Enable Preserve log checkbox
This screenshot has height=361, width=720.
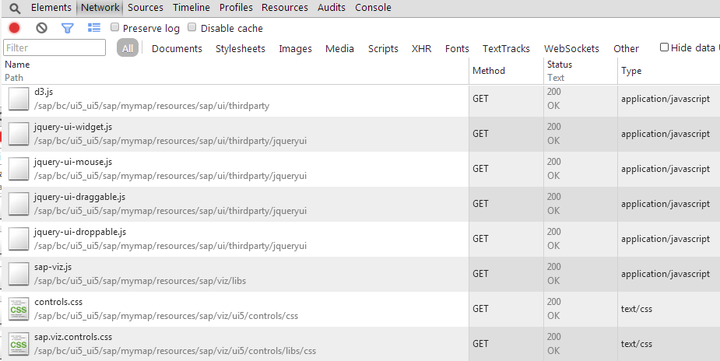click(x=115, y=27)
